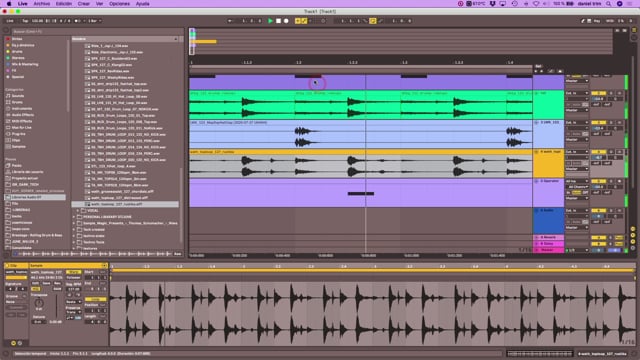Fold the '5 Operator' track
The image size is (640, 360).
pos(537,181)
